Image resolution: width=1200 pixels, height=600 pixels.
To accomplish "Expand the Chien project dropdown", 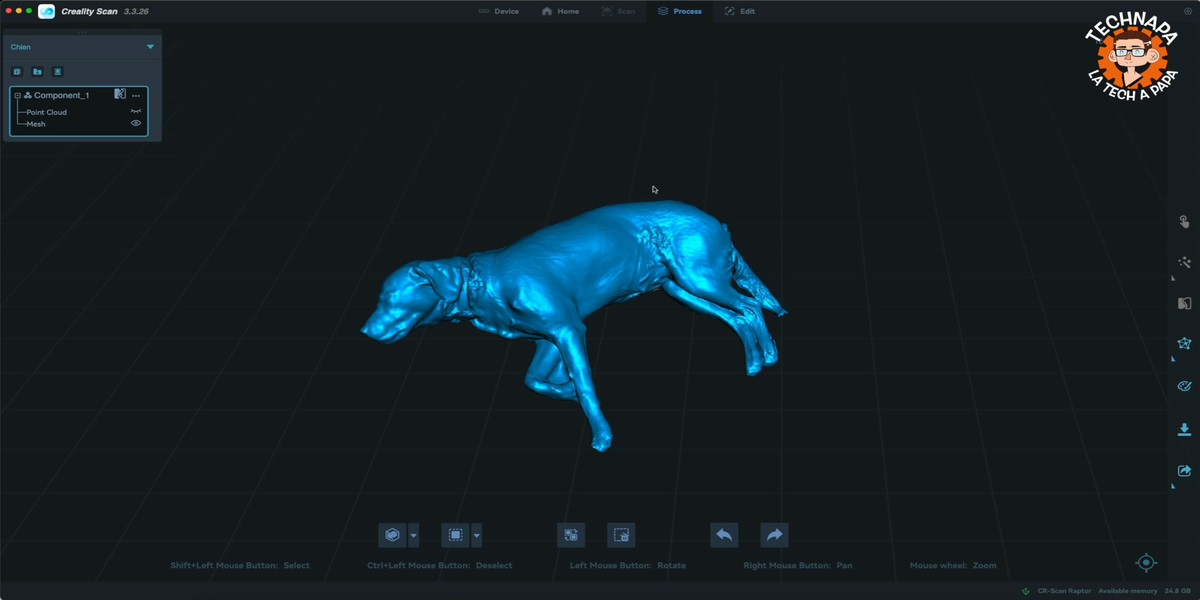I will (151, 47).
